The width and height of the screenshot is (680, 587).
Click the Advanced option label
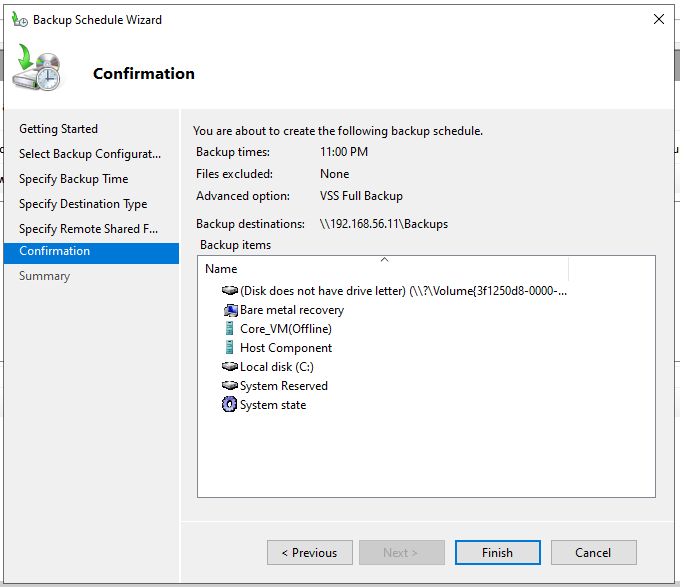point(243,196)
